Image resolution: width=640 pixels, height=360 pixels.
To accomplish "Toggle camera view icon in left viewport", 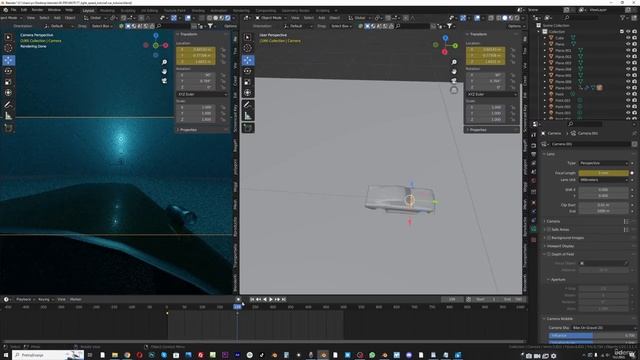I will pos(164,81).
